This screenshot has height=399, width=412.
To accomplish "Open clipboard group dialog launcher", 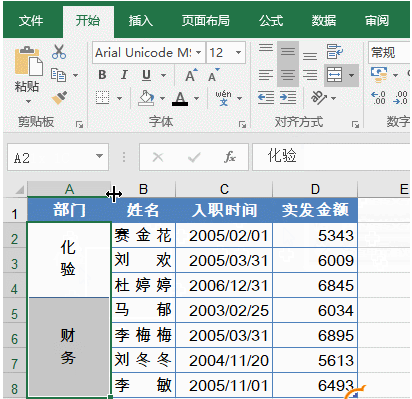I will click(x=79, y=125).
